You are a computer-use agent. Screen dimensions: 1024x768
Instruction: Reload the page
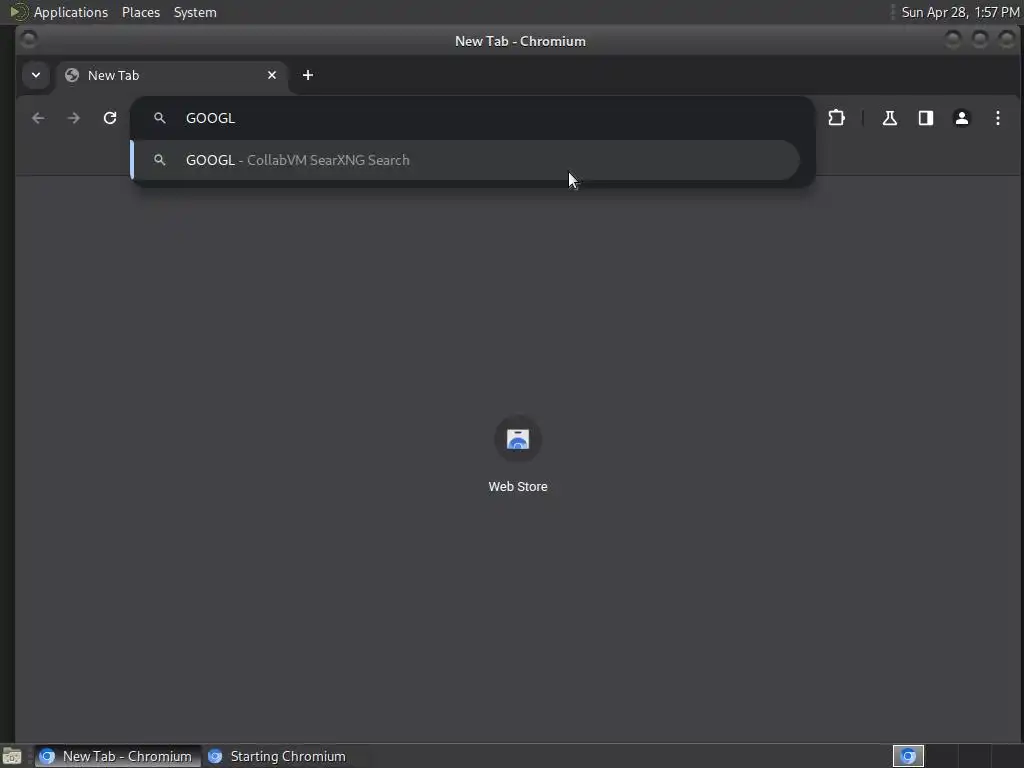(x=110, y=118)
